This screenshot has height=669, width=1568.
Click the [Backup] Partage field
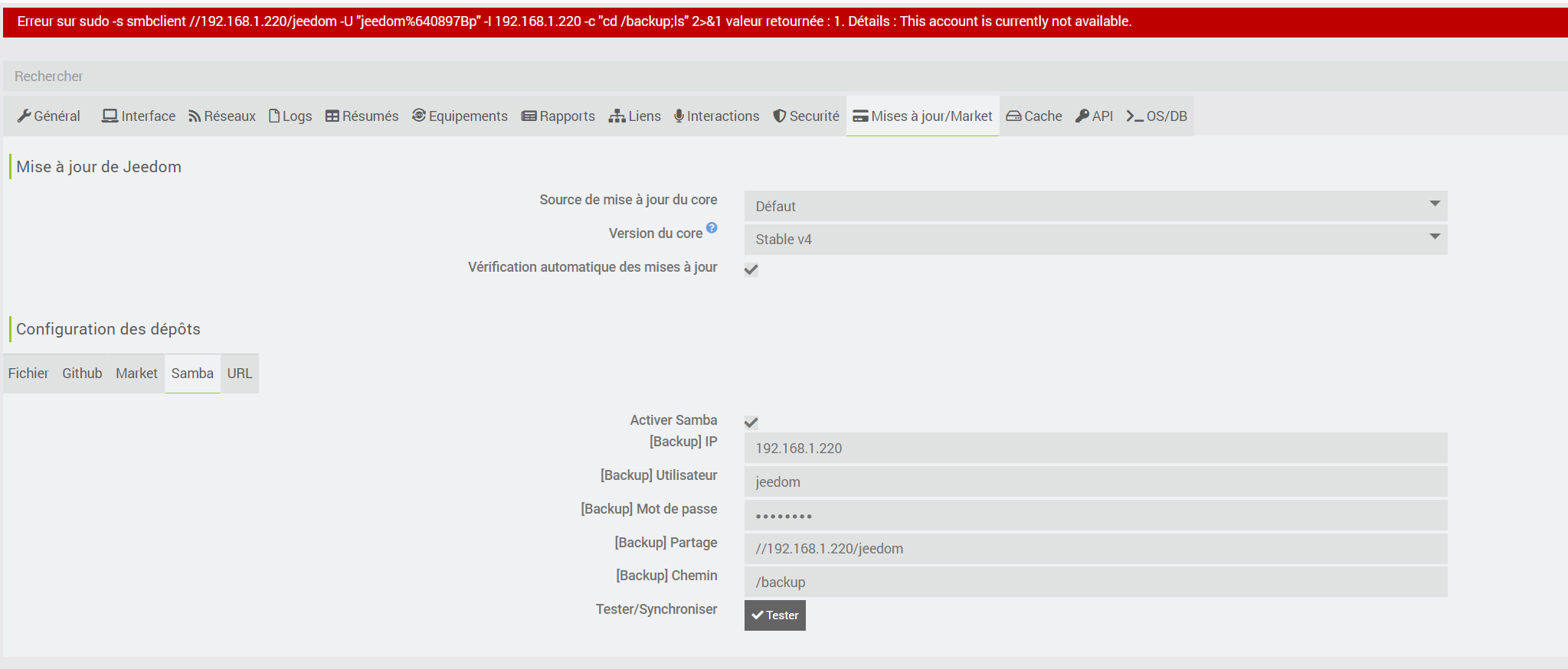click(x=1095, y=549)
